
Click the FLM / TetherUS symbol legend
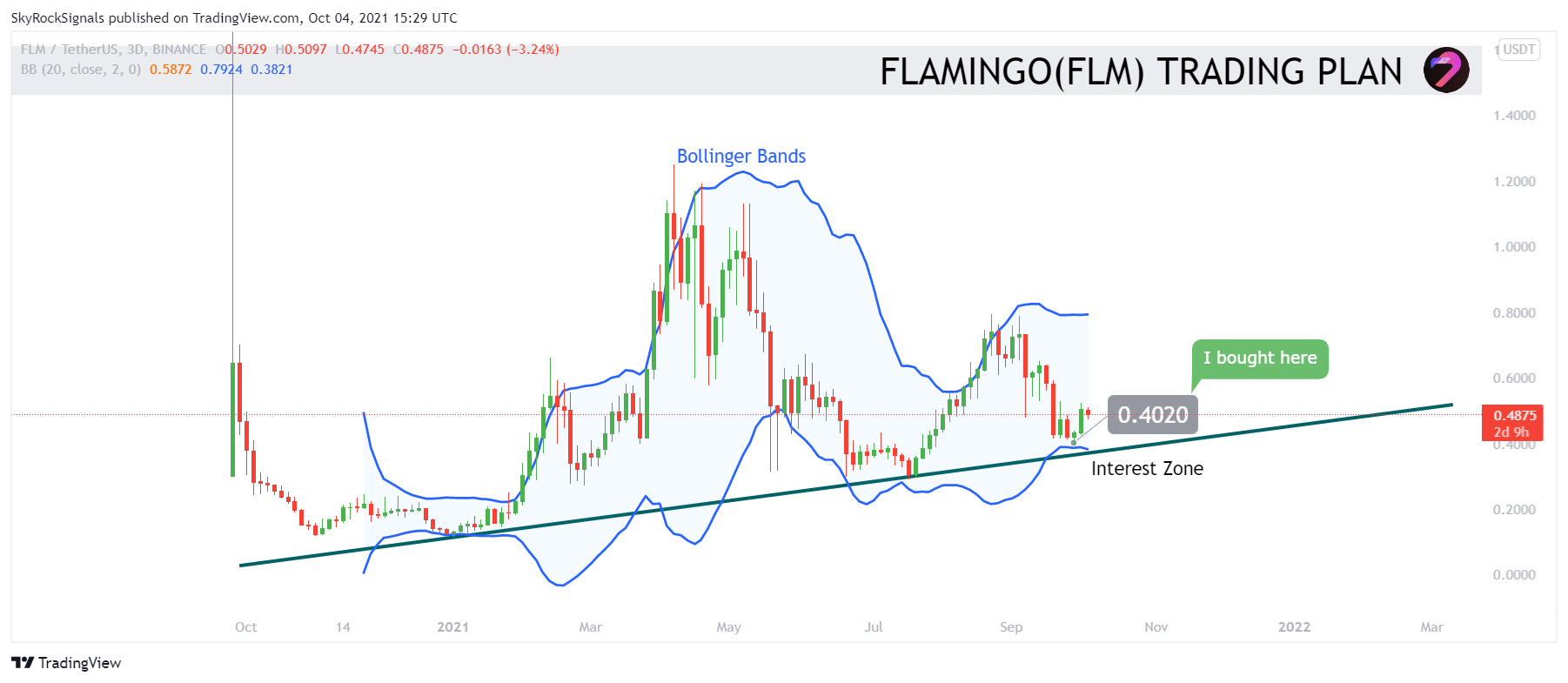point(114,50)
